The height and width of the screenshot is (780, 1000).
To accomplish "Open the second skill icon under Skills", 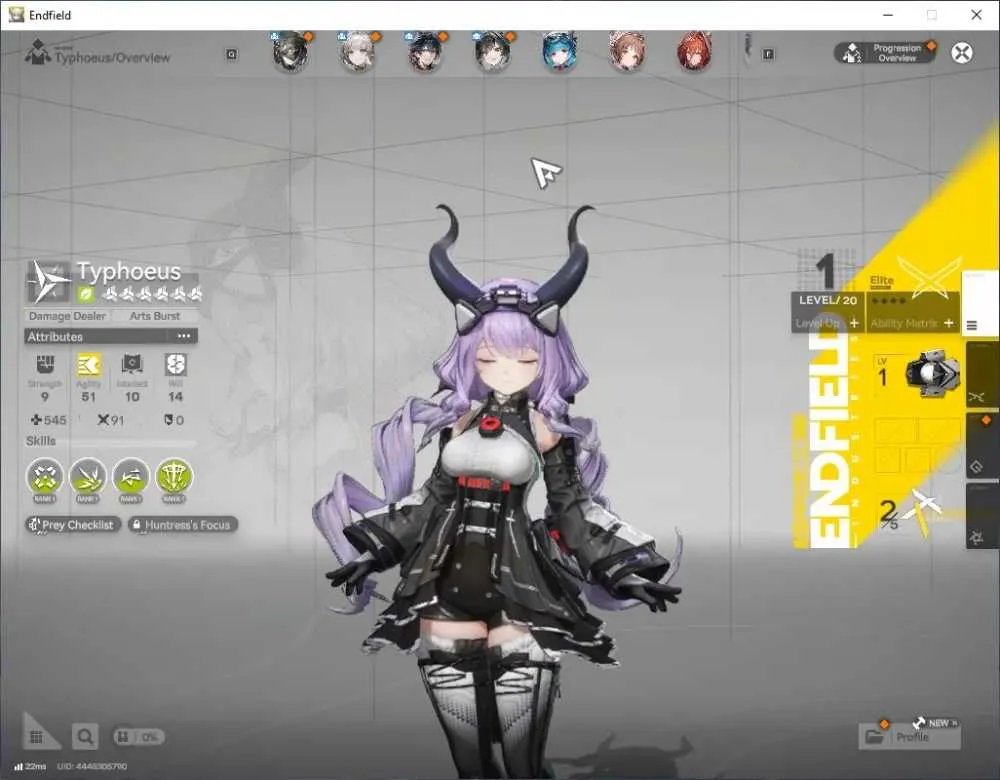I will click(88, 477).
